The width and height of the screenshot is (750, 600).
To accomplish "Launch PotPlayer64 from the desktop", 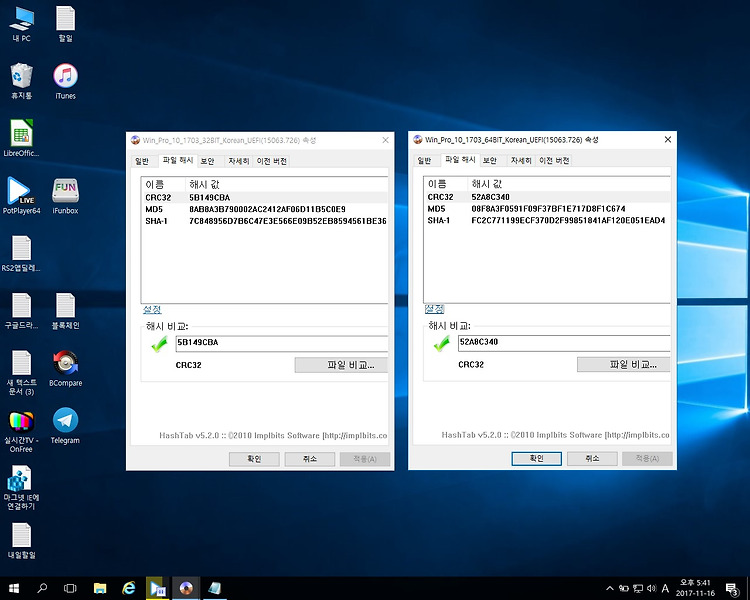I will [22, 196].
